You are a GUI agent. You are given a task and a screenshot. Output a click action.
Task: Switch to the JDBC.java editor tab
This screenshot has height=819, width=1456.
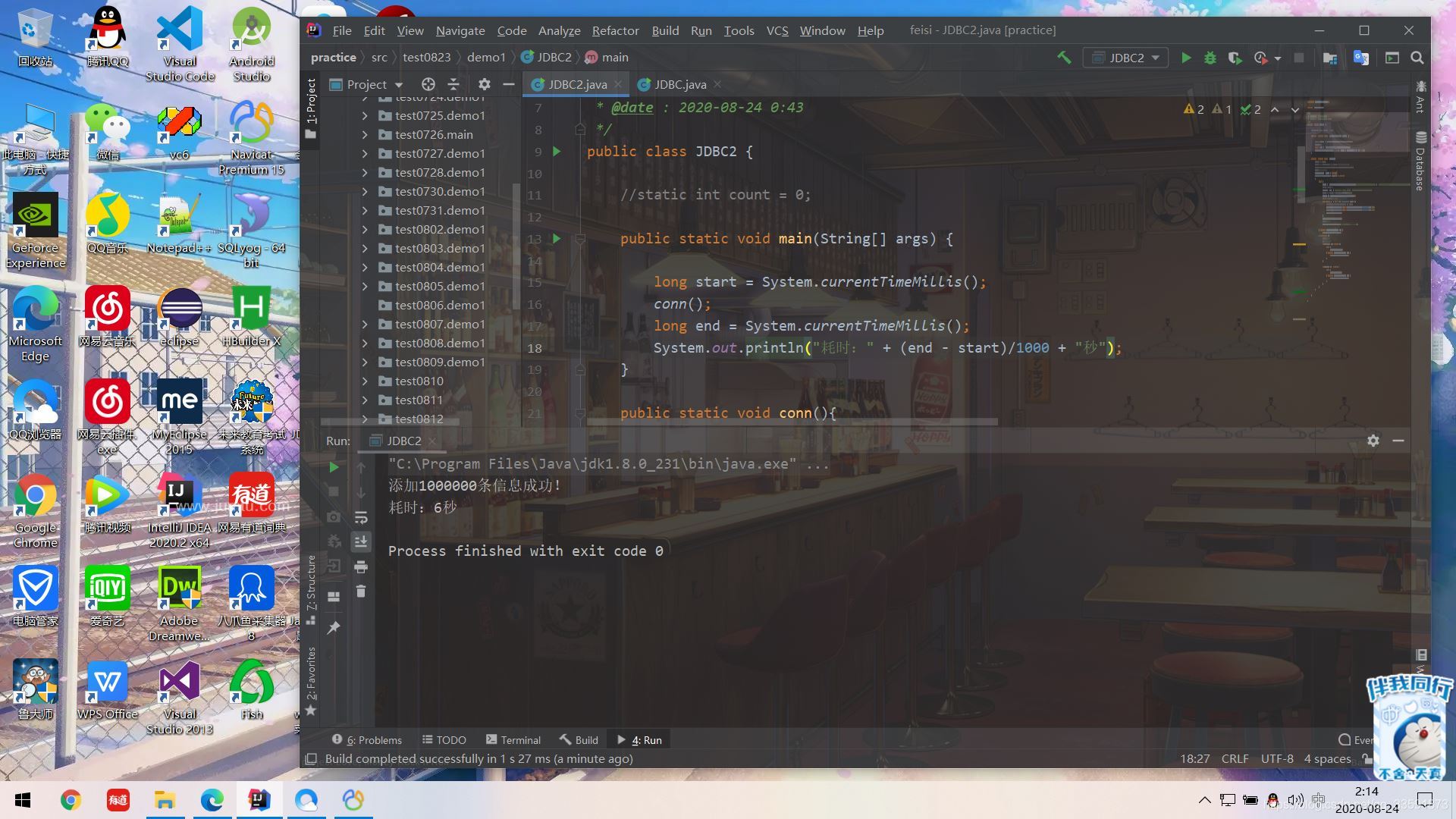(679, 84)
